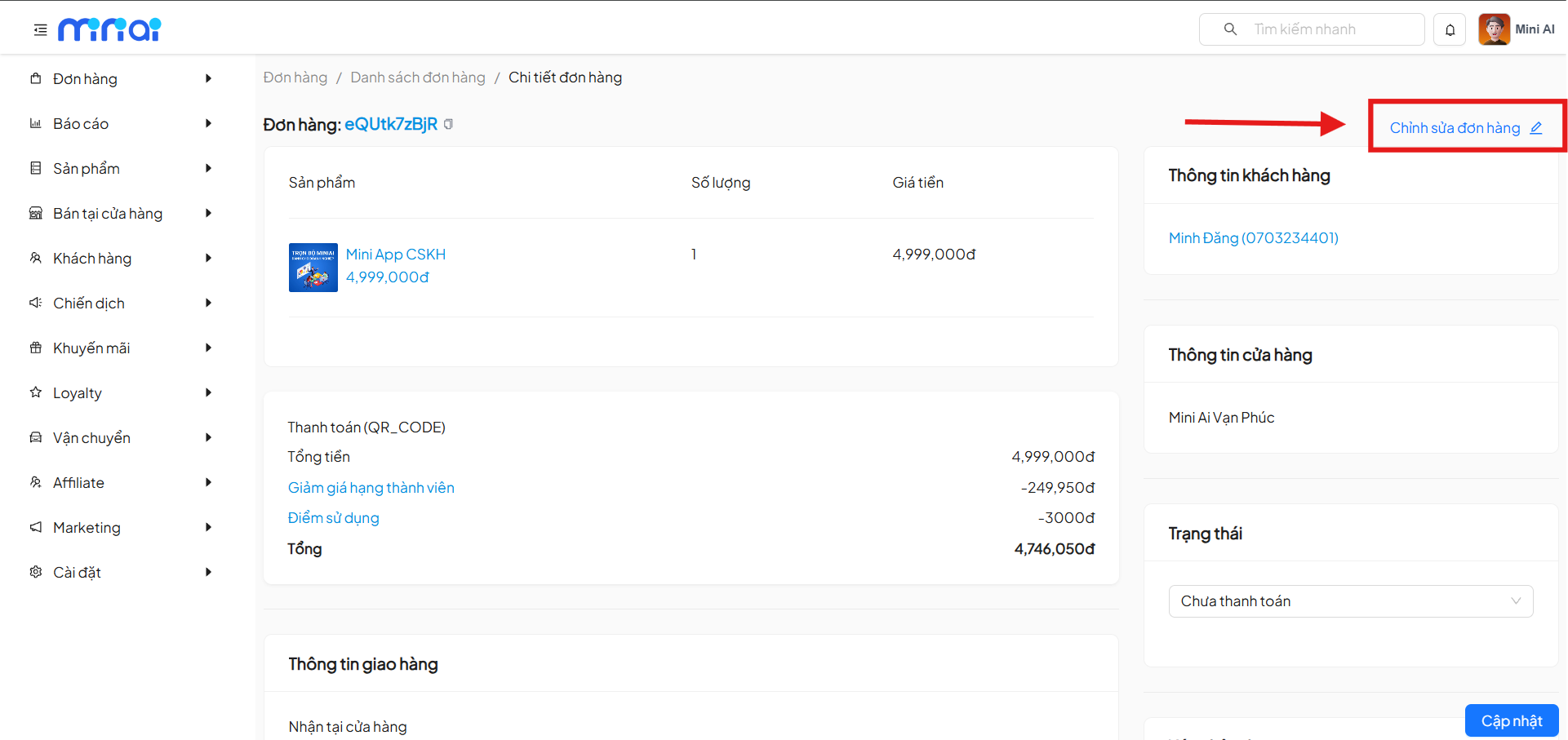Expand the Vận chuyển menu arrow

pyautogui.click(x=208, y=438)
